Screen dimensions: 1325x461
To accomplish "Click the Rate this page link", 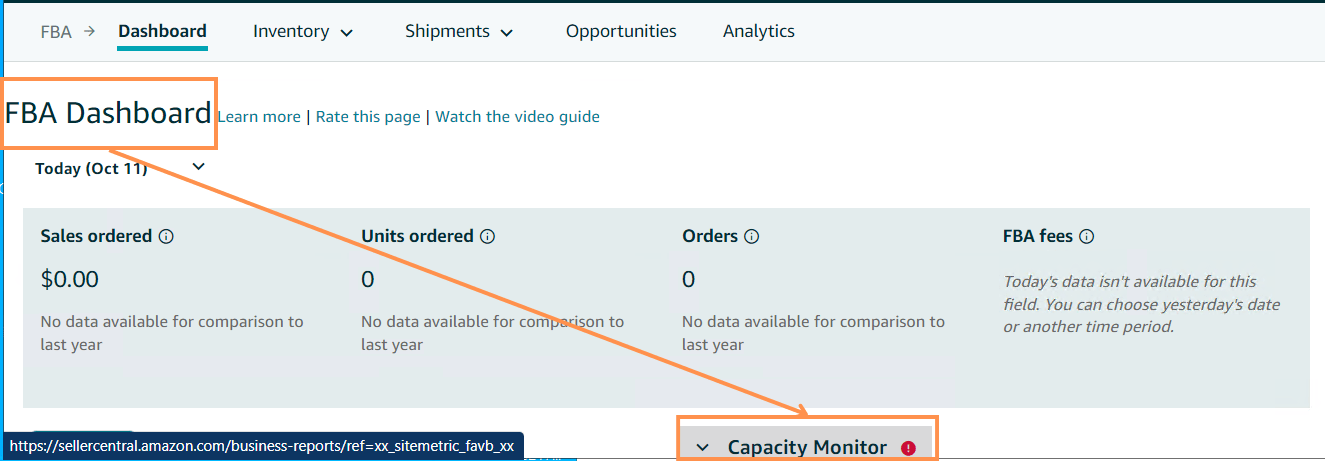I will pyautogui.click(x=368, y=117).
